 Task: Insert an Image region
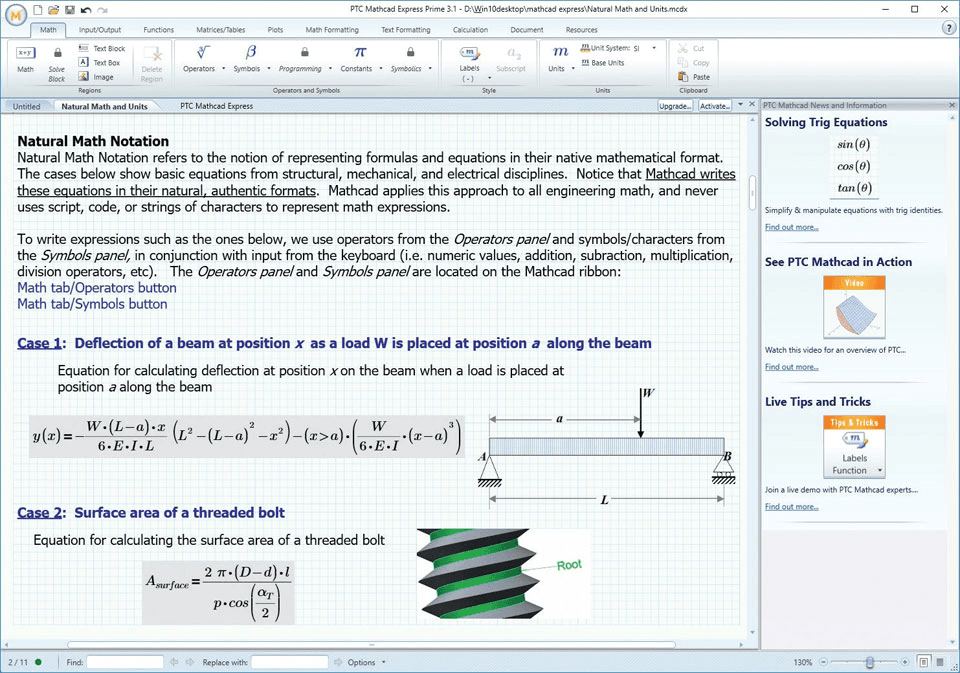(x=96, y=77)
